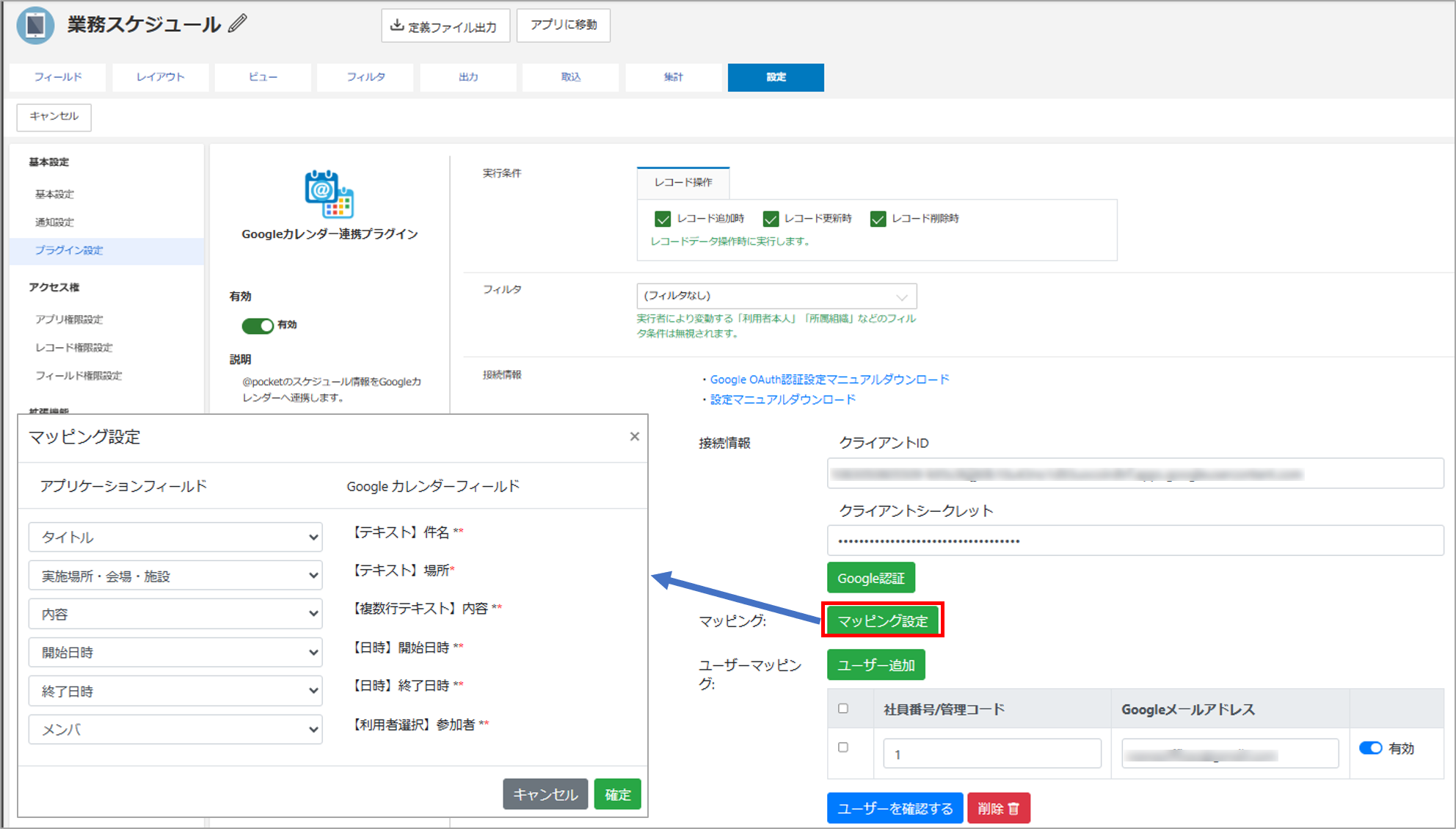Screen dimensions: 1456x829
Task: Click キャンセル in マッピング設定 dialog
Action: [x=545, y=794]
